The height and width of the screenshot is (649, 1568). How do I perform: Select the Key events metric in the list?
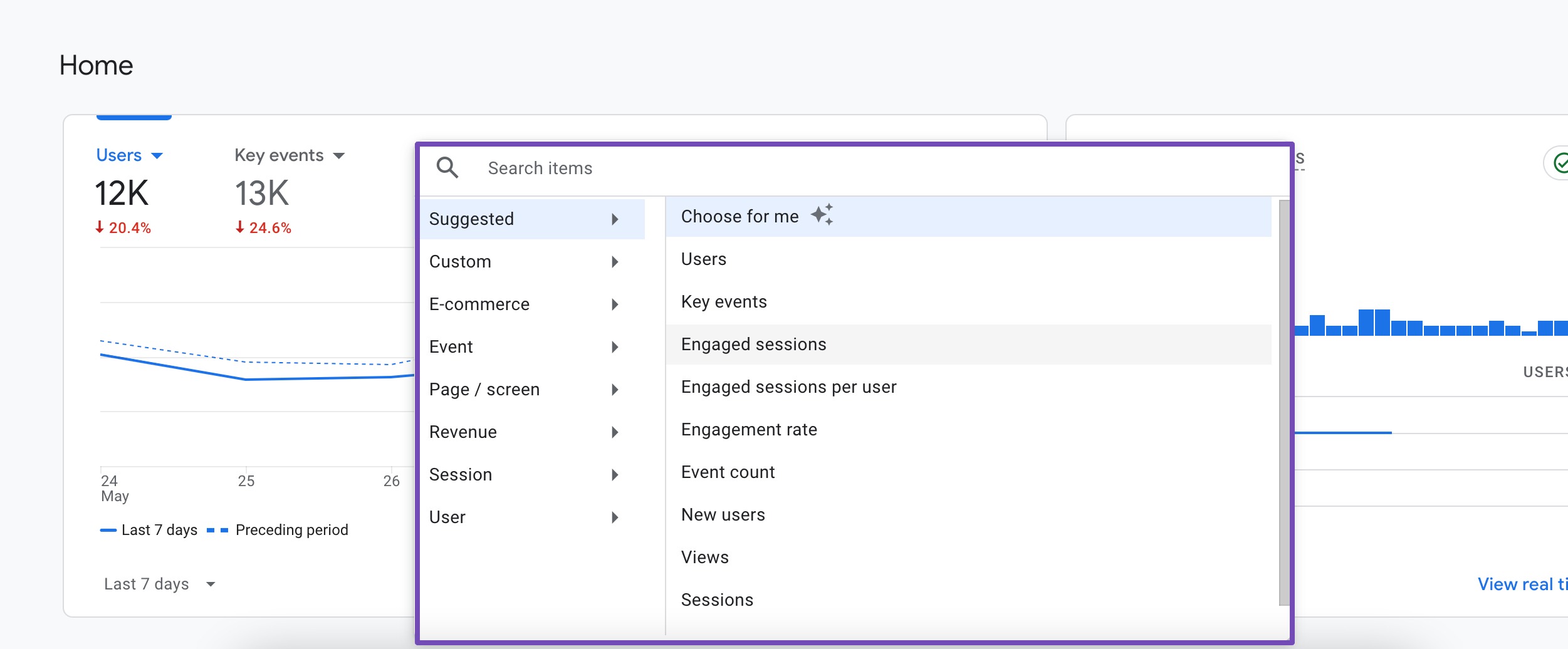pos(968,302)
